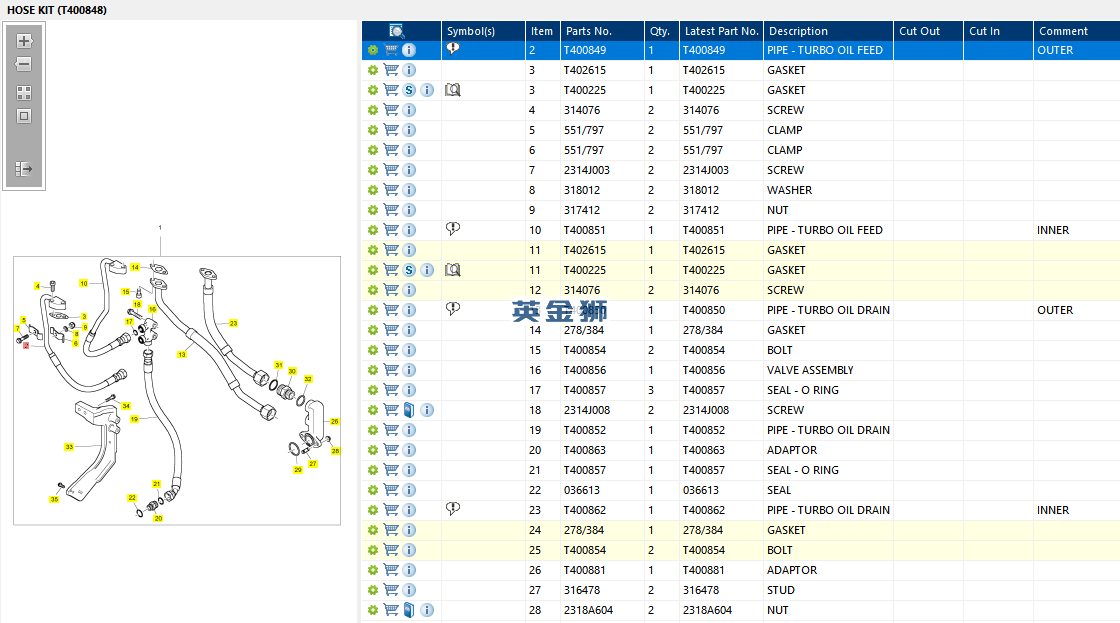Click 'VALVE ASSEMBLY' description cell

pos(810,370)
